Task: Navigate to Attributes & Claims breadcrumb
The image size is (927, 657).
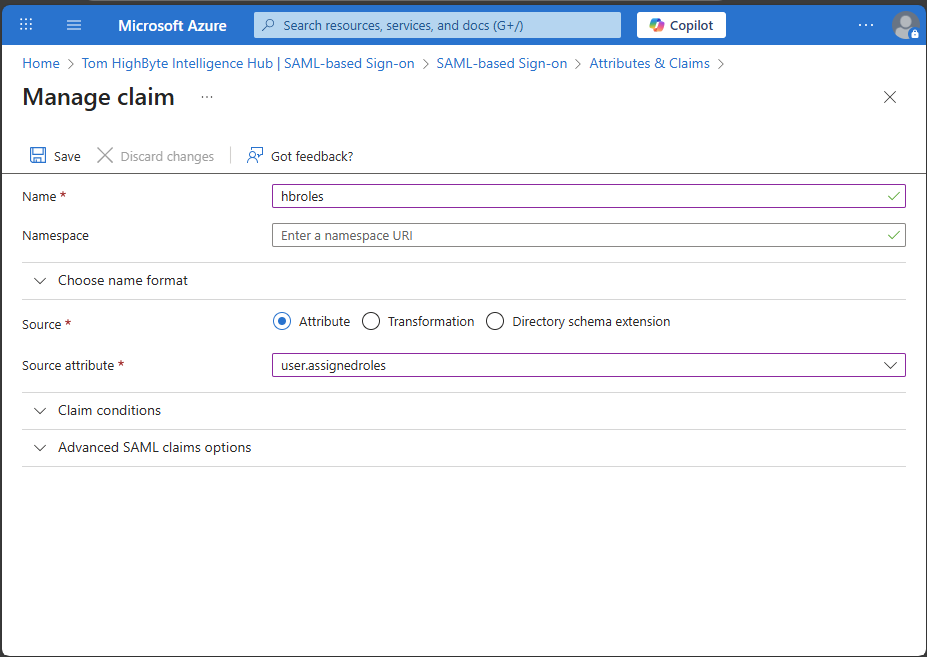Action: pyautogui.click(x=649, y=63)
